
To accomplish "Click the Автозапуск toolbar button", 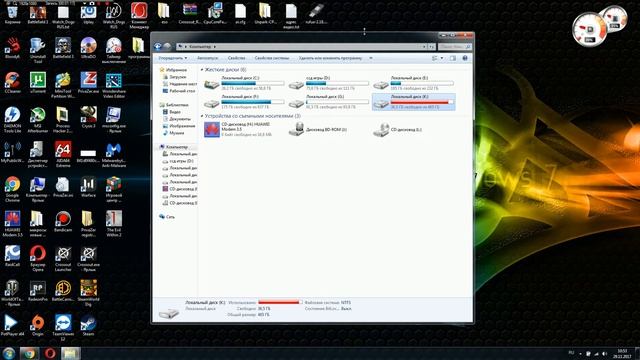I will pos(207,58).
